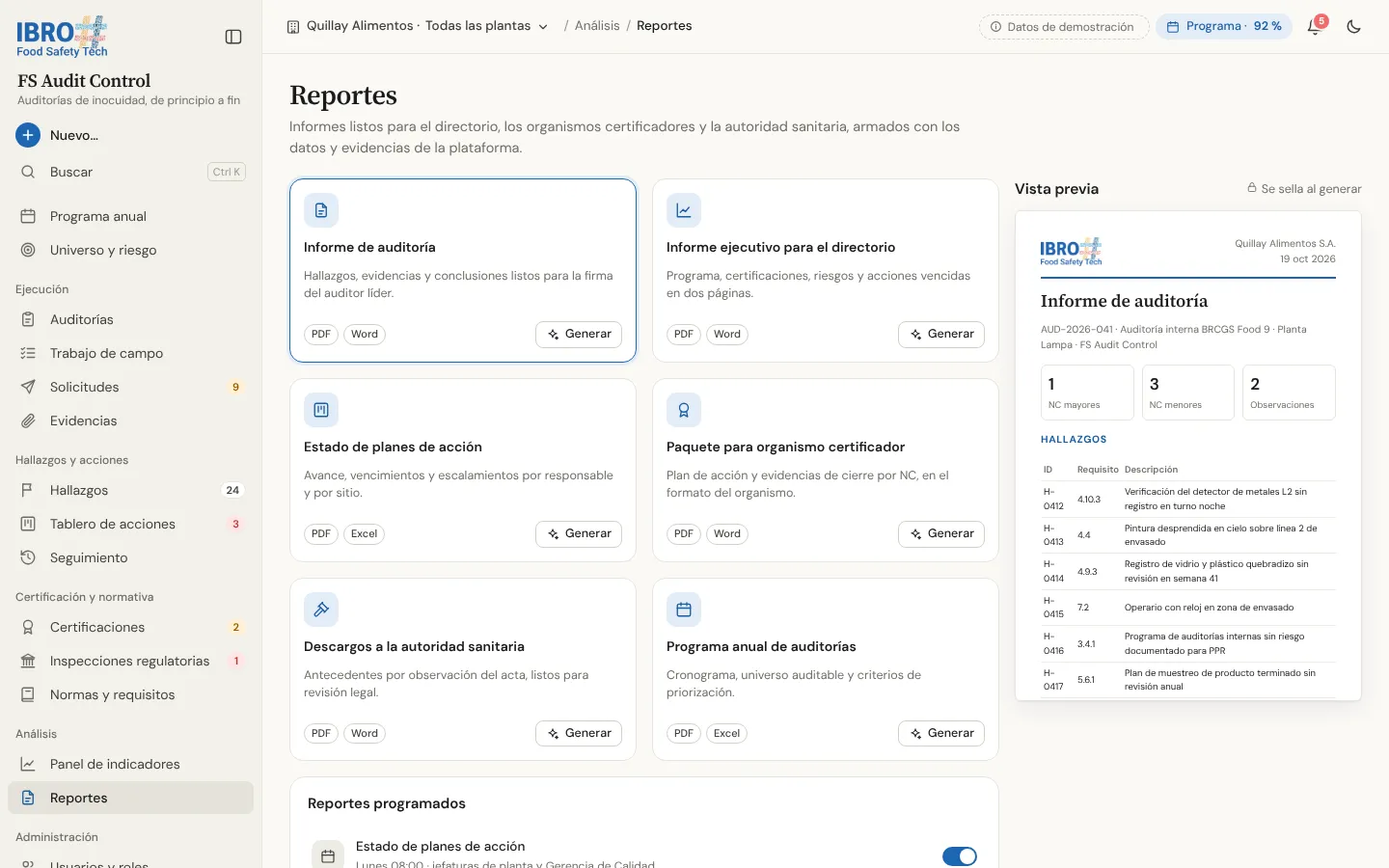This screenshot has width=1389, height=868.
Task: Generate the Informe de auditoría report
Action: pyautogui.click(x=579, y=334)
